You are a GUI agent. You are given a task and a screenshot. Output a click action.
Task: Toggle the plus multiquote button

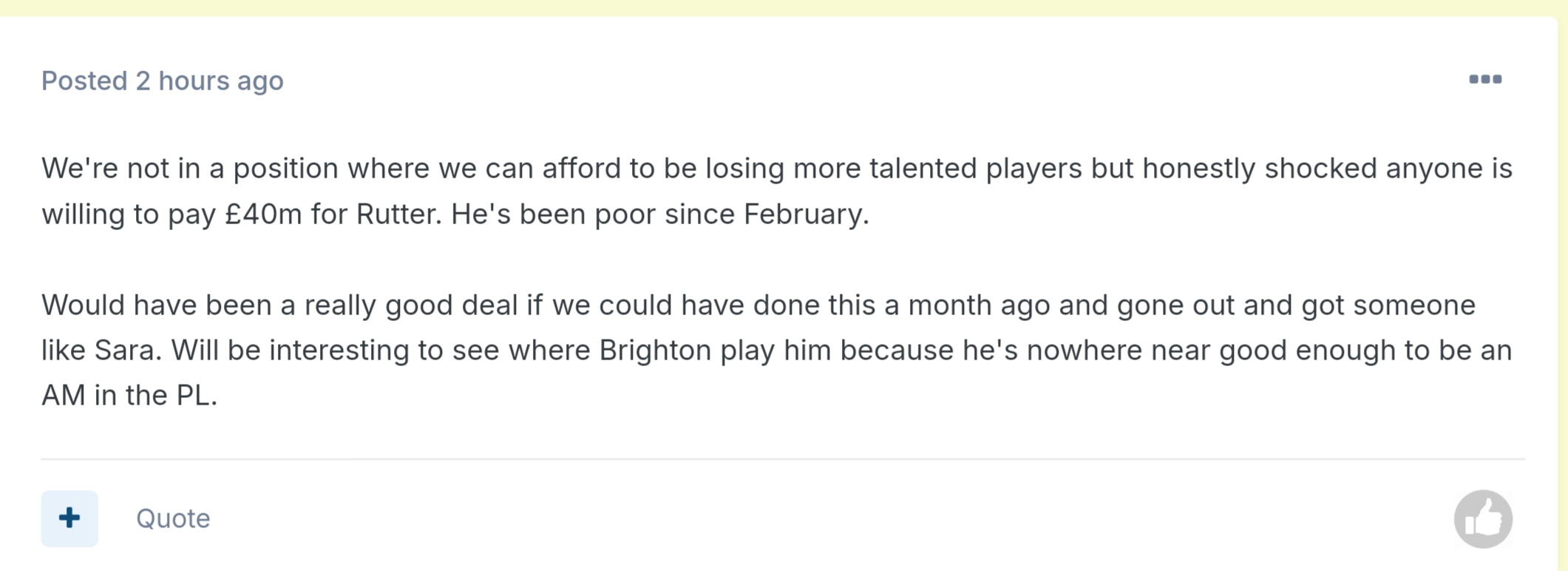[69, 518]
